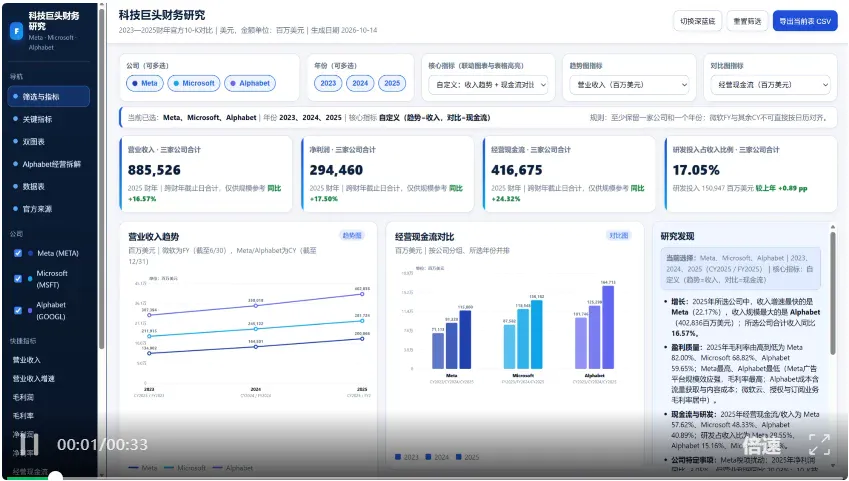
Task: Select the 毛利率 quick metric
Action: click(x=23, y=416)
